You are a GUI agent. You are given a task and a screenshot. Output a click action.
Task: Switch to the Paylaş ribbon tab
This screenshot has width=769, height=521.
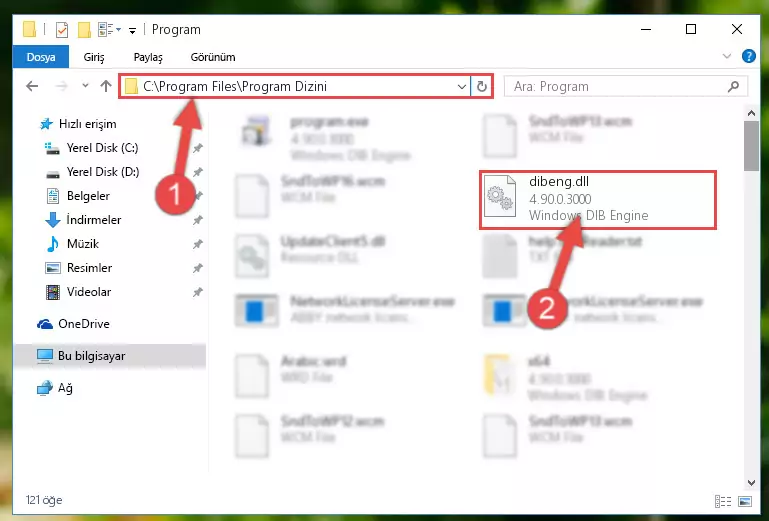(x=148, y=57)
